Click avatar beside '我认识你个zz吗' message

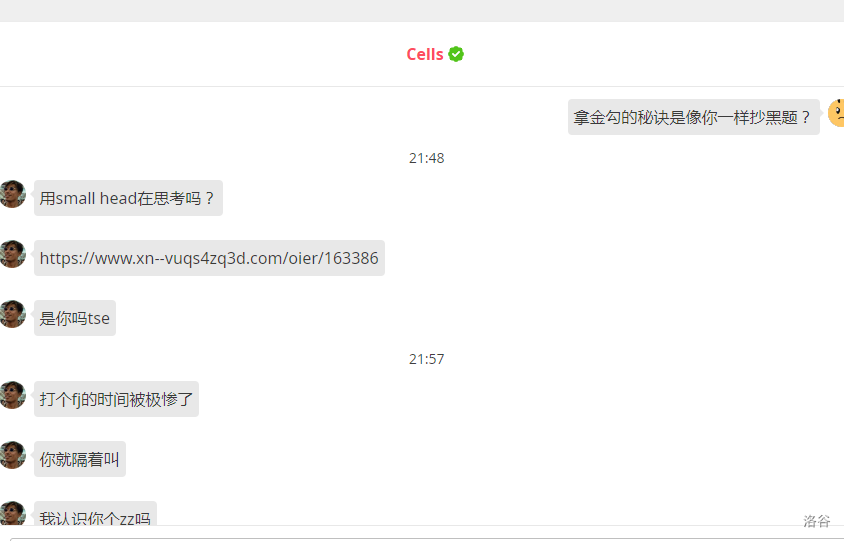tap(12, 513)
